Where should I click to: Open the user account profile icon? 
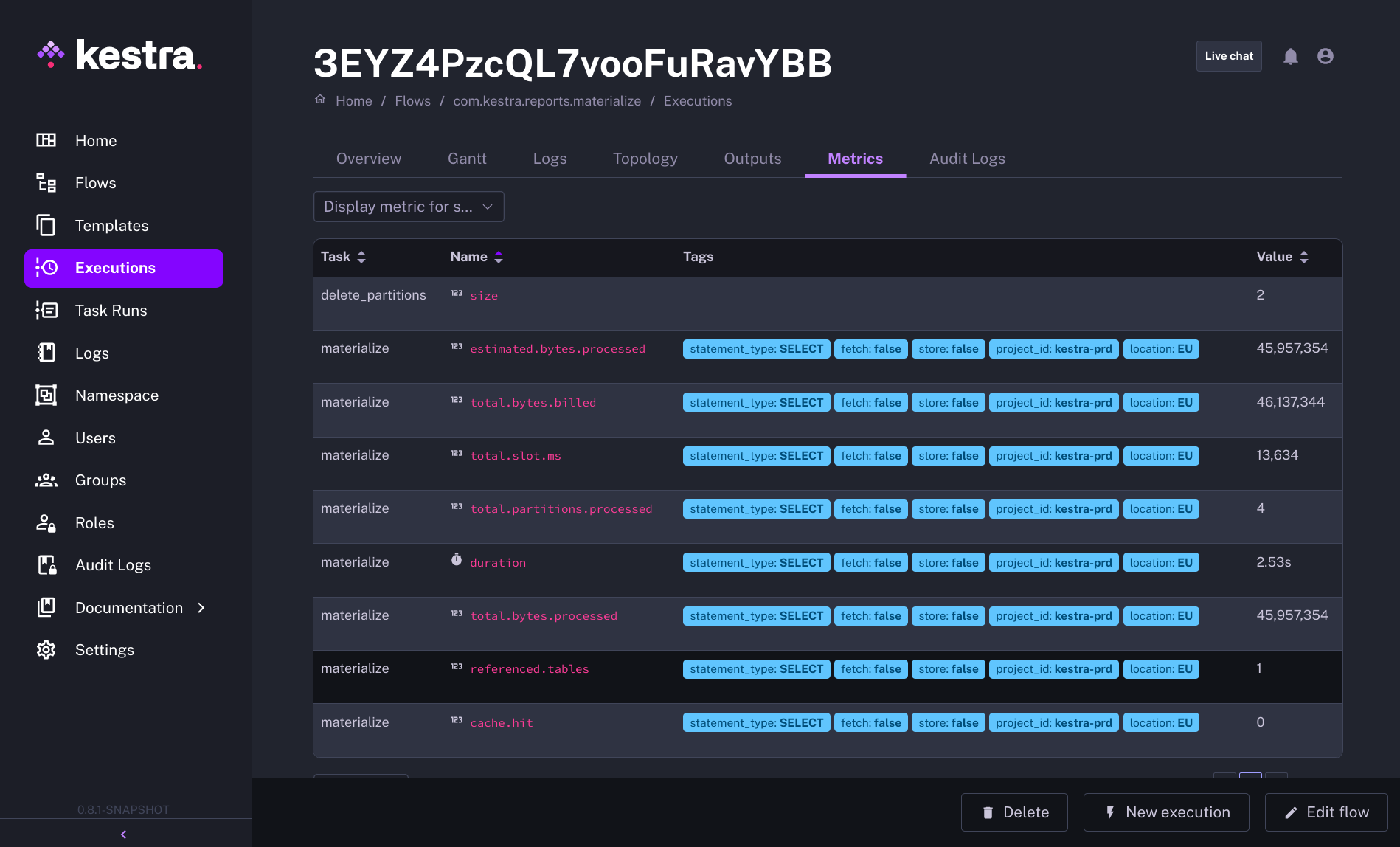pyautogui.click(x=1325, y=57)
